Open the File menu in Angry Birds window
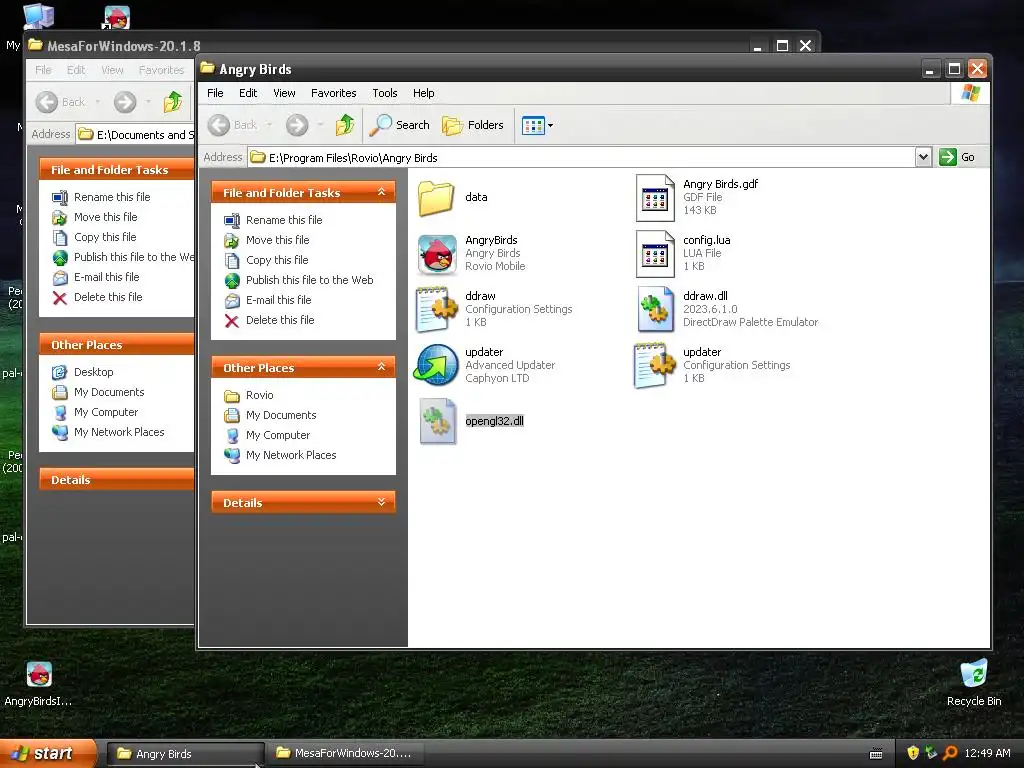This screenshot has height=768, width=1024. tap(215, 93)
